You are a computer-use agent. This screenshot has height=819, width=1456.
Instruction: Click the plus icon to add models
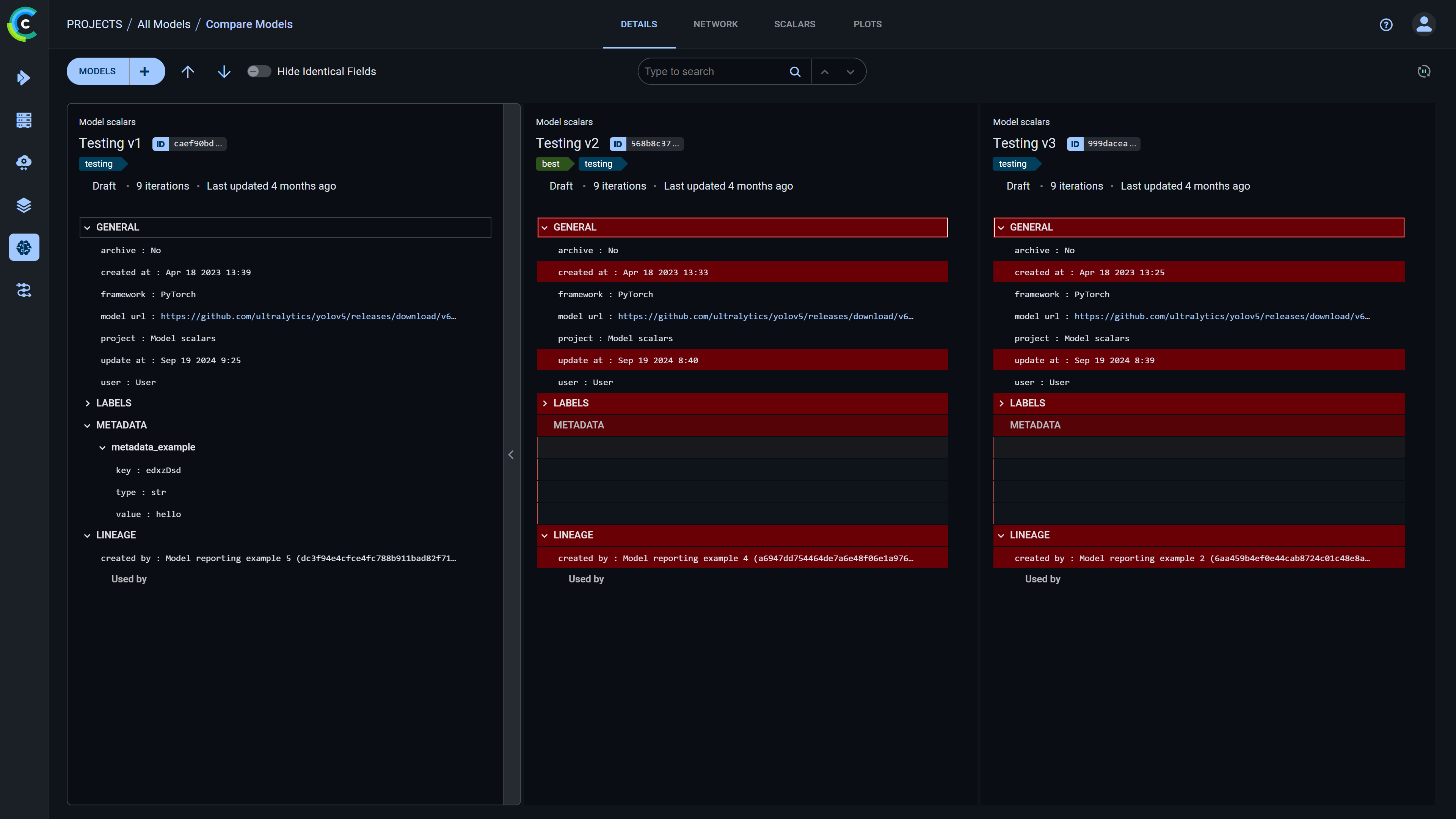[x=145, y=71]
